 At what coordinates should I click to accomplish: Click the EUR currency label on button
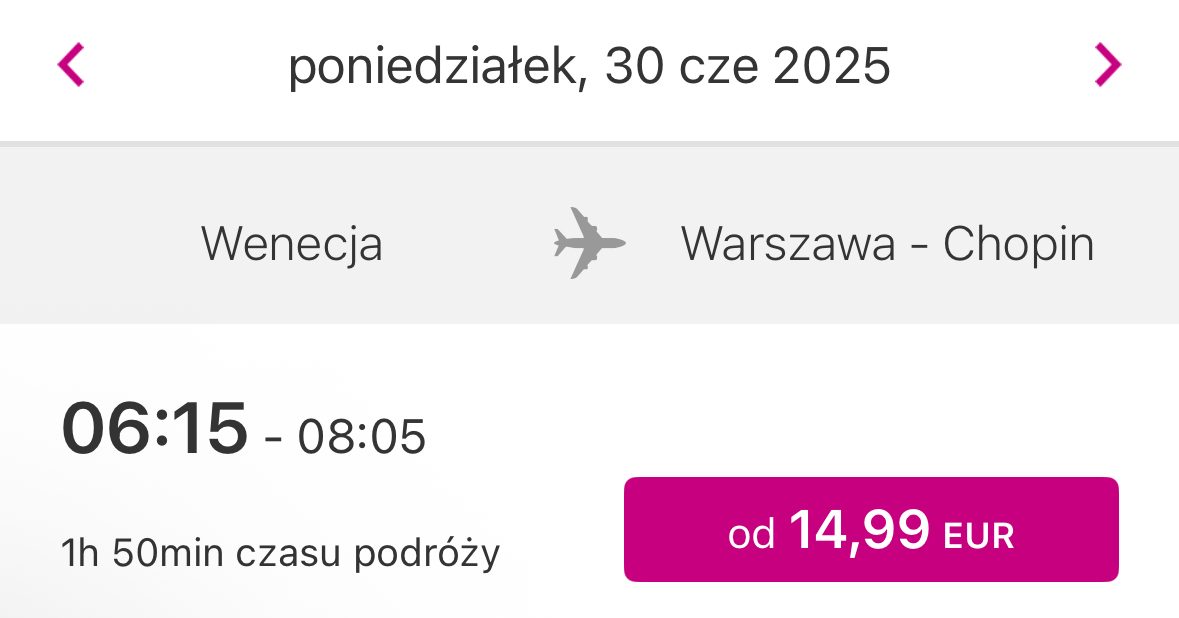click(980, 536)
